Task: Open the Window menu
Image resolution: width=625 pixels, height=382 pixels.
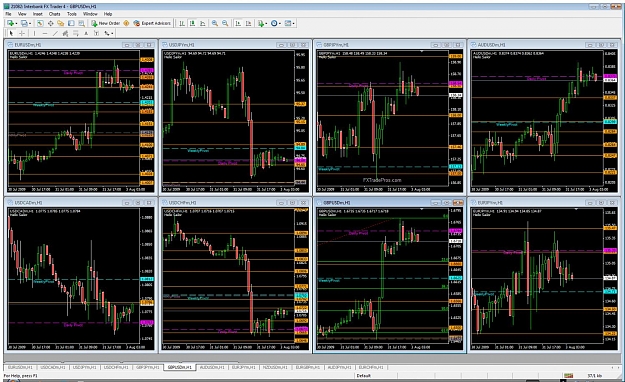Action: [90, 14]
